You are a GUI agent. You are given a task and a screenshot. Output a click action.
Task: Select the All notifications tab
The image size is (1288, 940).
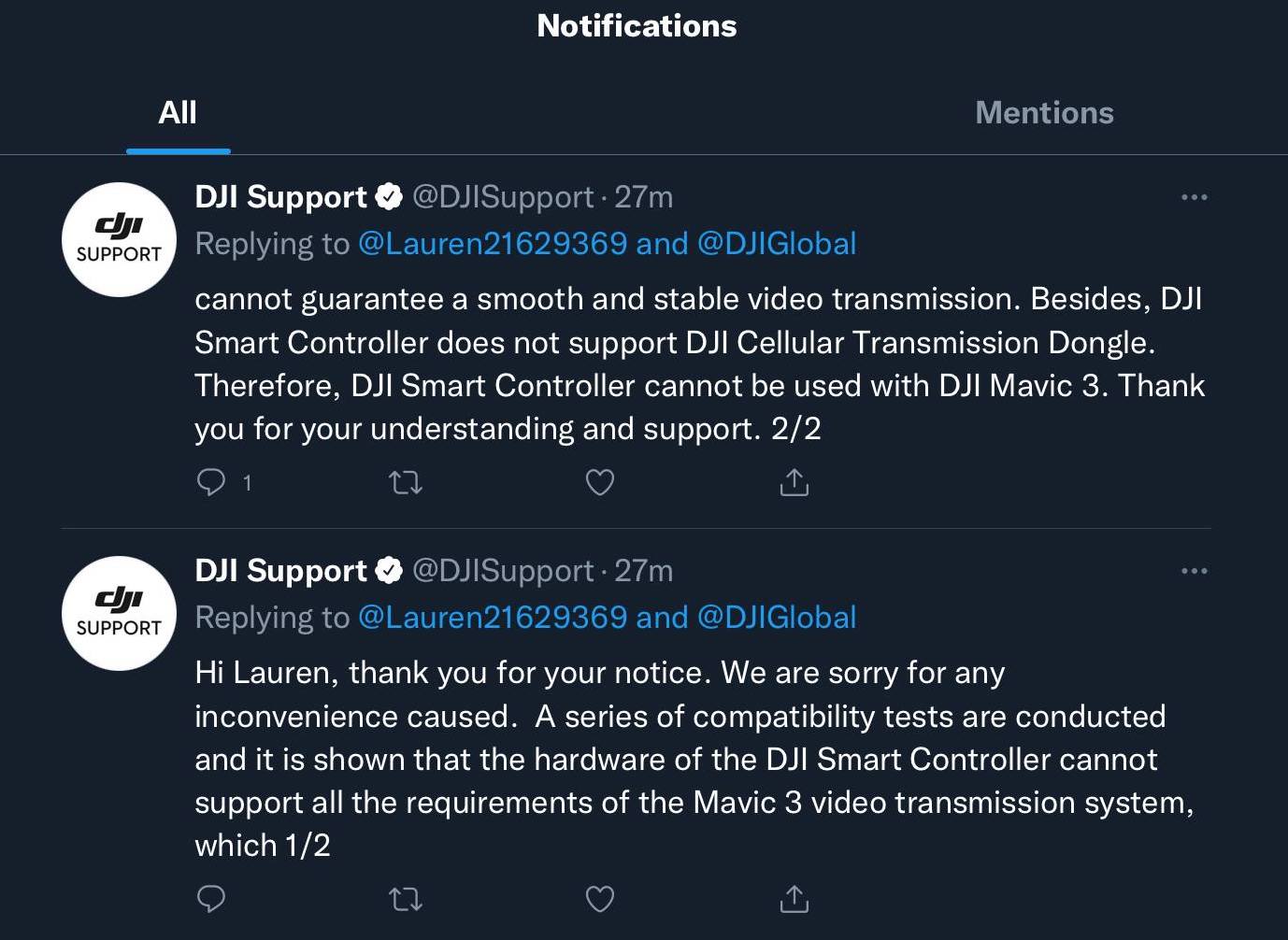coord(178,113)
